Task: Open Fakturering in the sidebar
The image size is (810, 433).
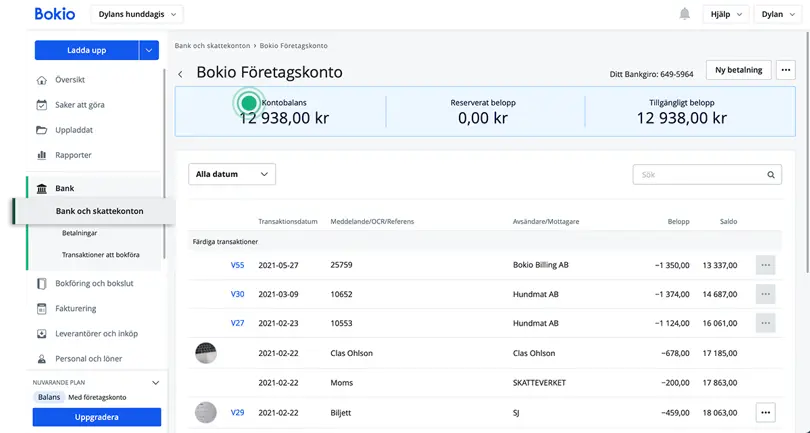Action: (x=75, y=308)
